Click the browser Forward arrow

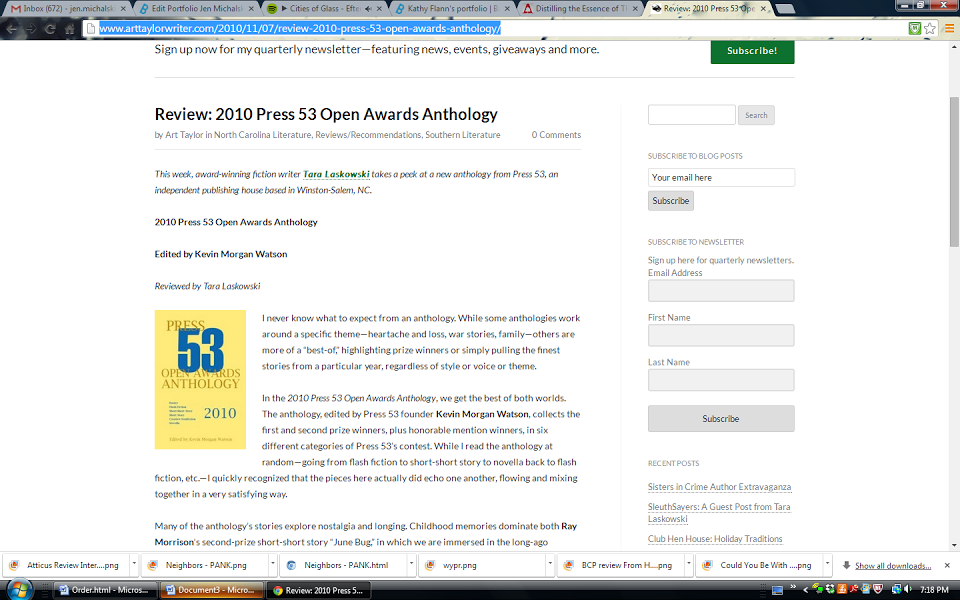pos(31,28)
